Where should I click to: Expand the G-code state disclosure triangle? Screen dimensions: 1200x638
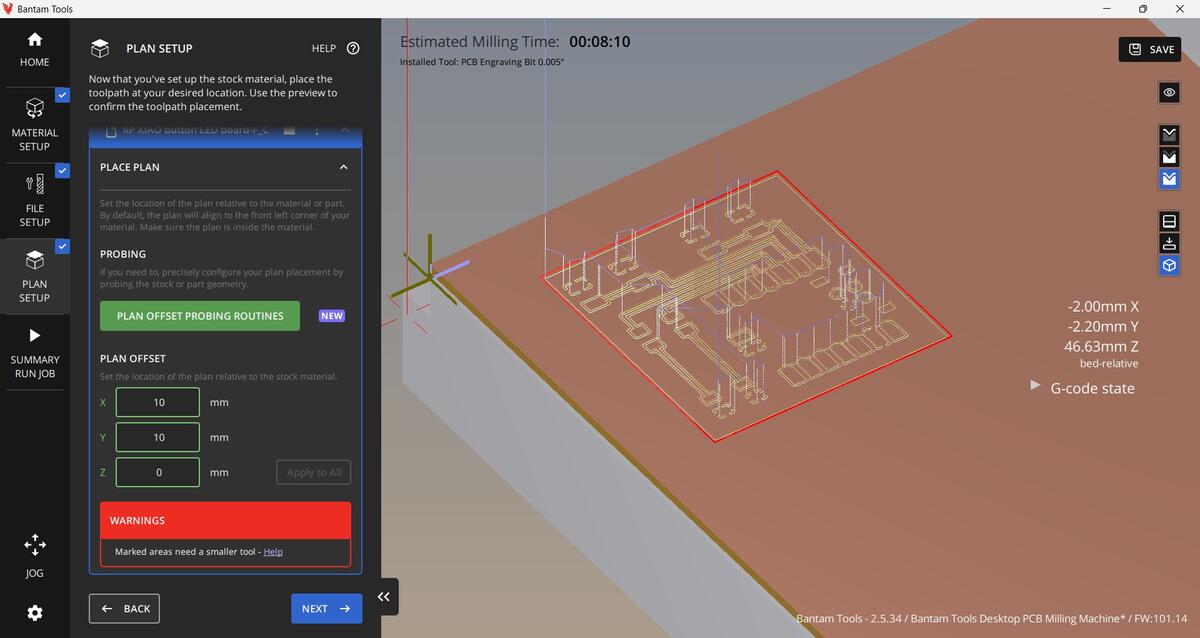tap(1035, 386)
